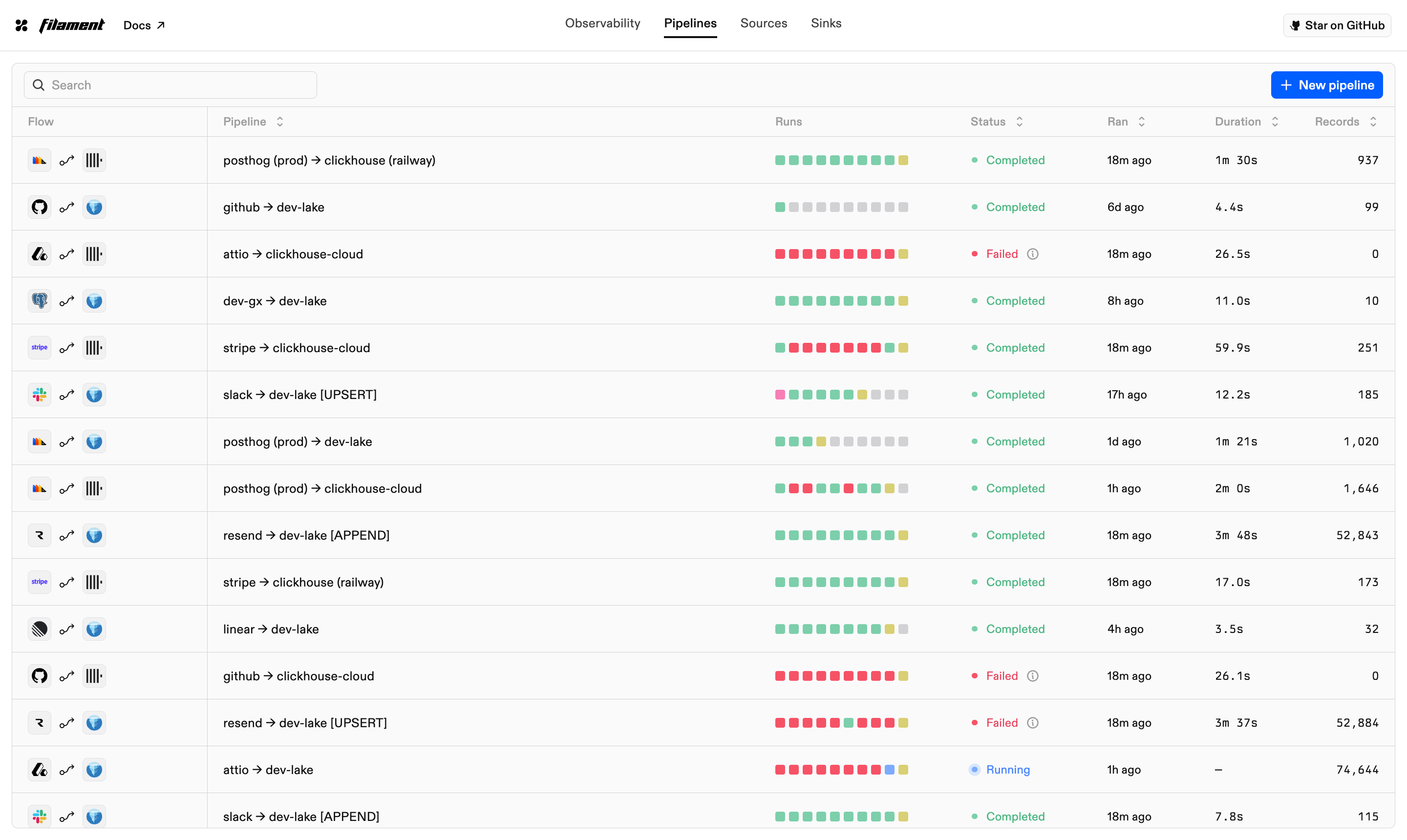
Task: Go to the Sources tab
Action: (x=763, y=23)
